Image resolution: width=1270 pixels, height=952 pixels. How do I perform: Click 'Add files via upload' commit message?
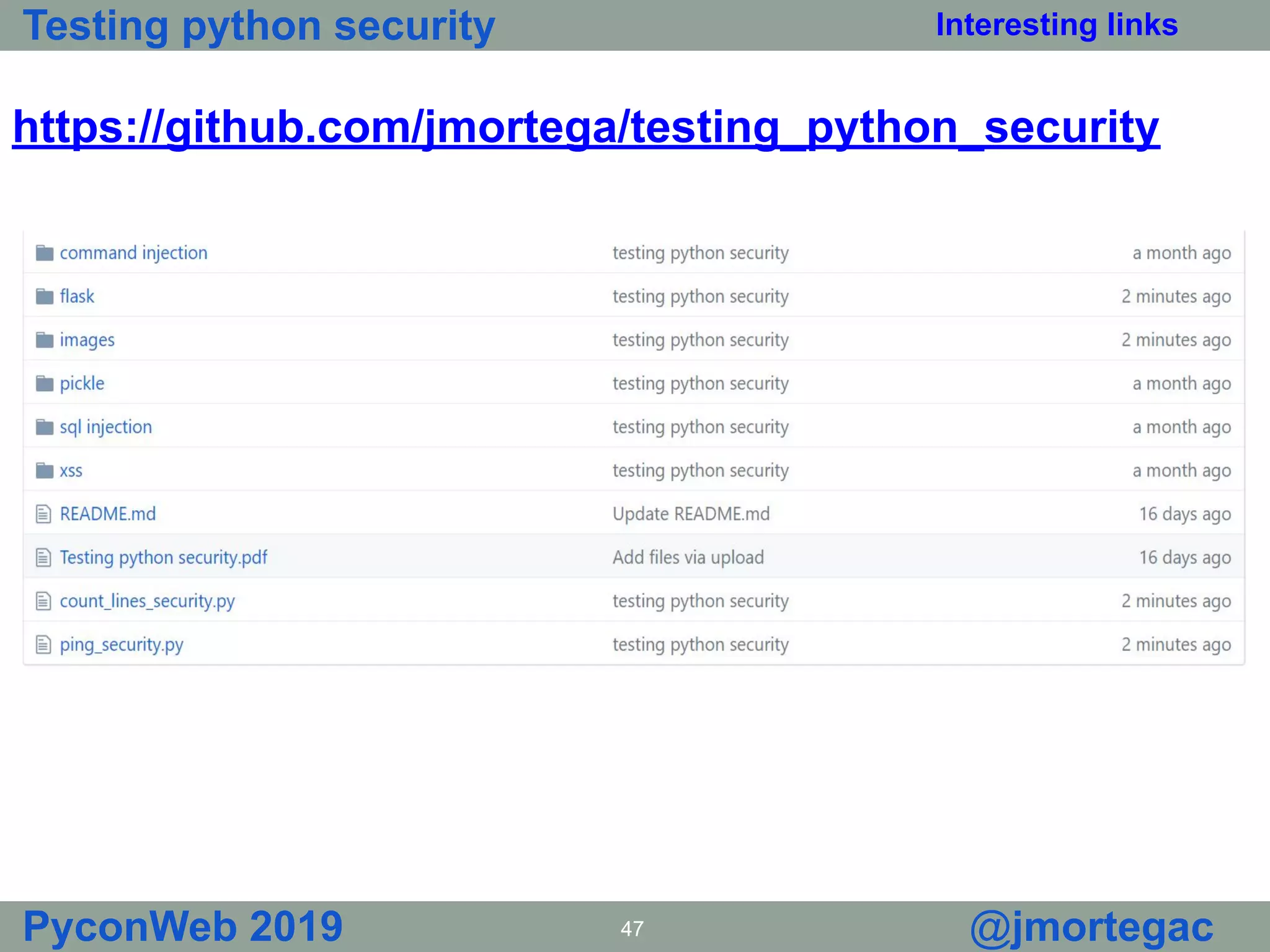click(688, 557)
